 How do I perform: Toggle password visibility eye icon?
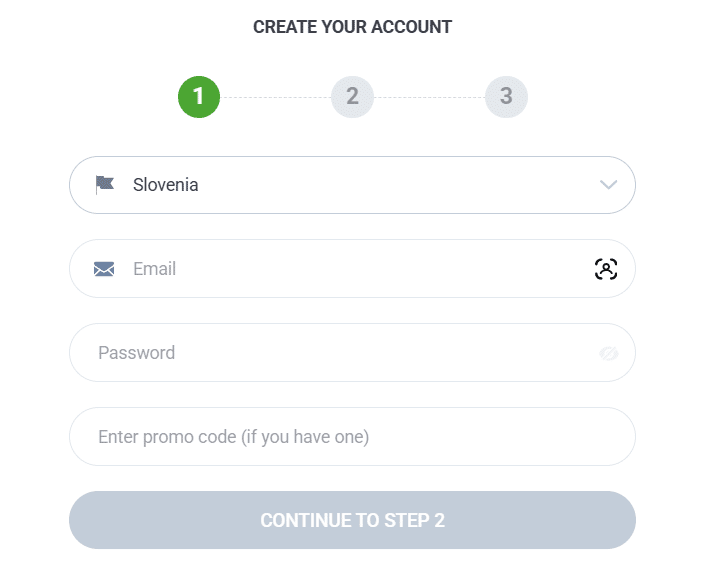pyautogui.click(x=608, y=353)
